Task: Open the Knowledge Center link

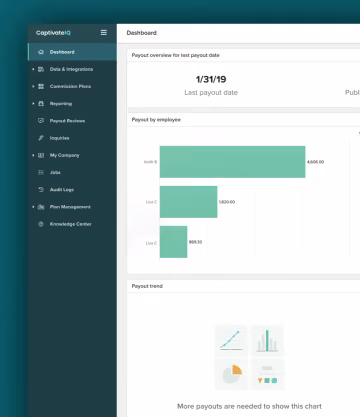Action: (72, 224)
